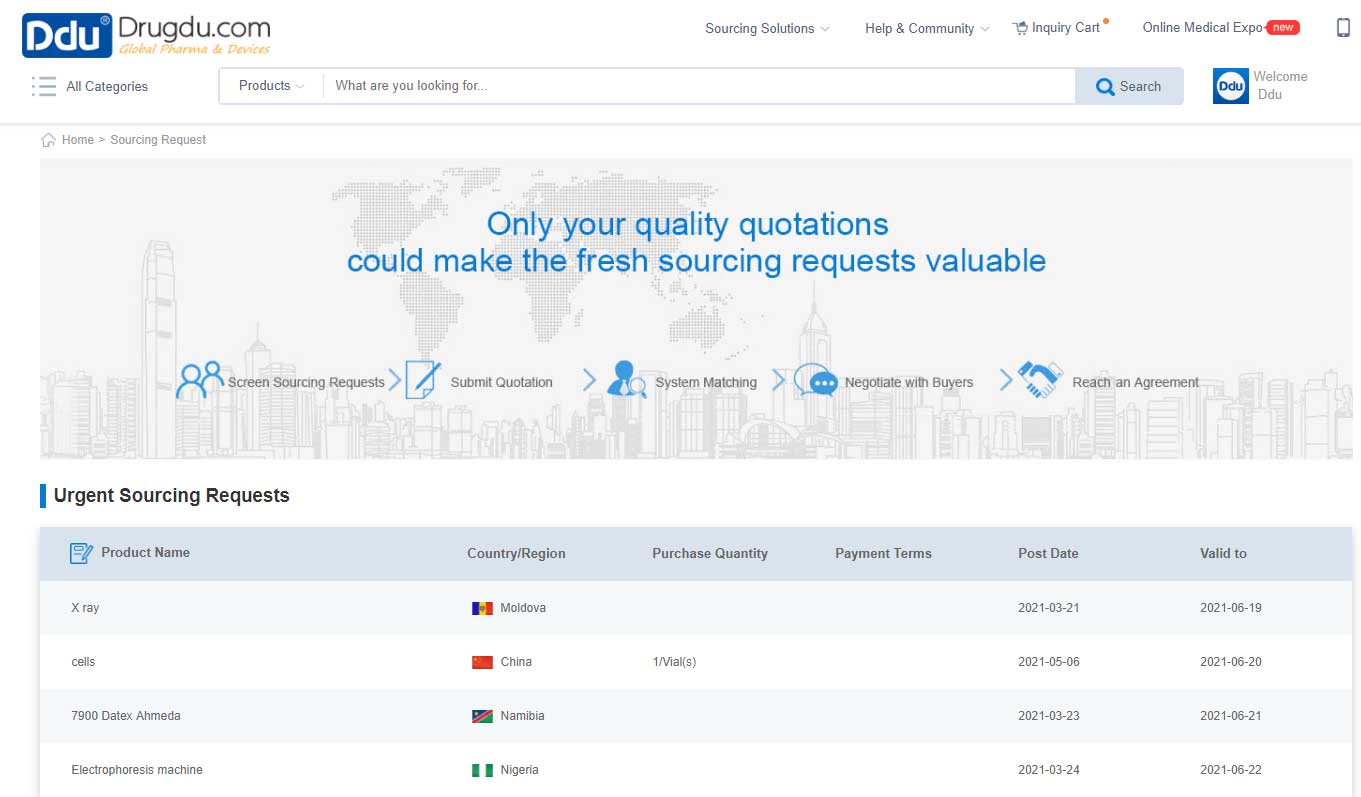Click the Submit Quotation pencil icon
Image resolution: width=1361 pixels, height=797 pixels.
point(423,381)
